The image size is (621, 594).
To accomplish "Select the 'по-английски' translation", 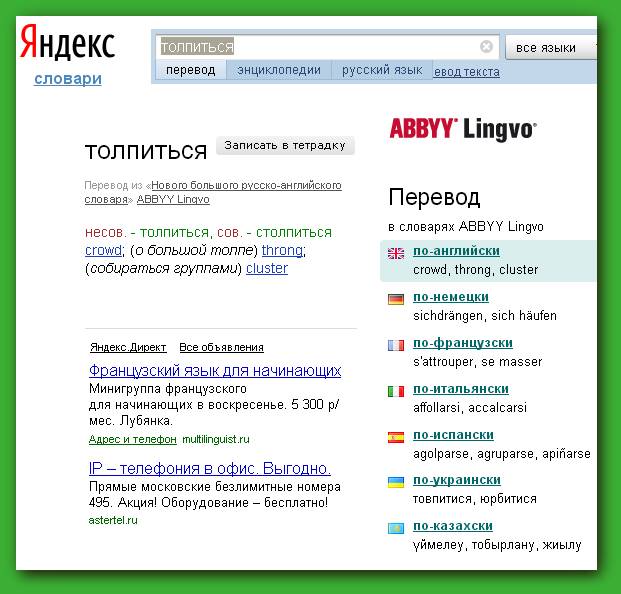I will click(456, 251).
